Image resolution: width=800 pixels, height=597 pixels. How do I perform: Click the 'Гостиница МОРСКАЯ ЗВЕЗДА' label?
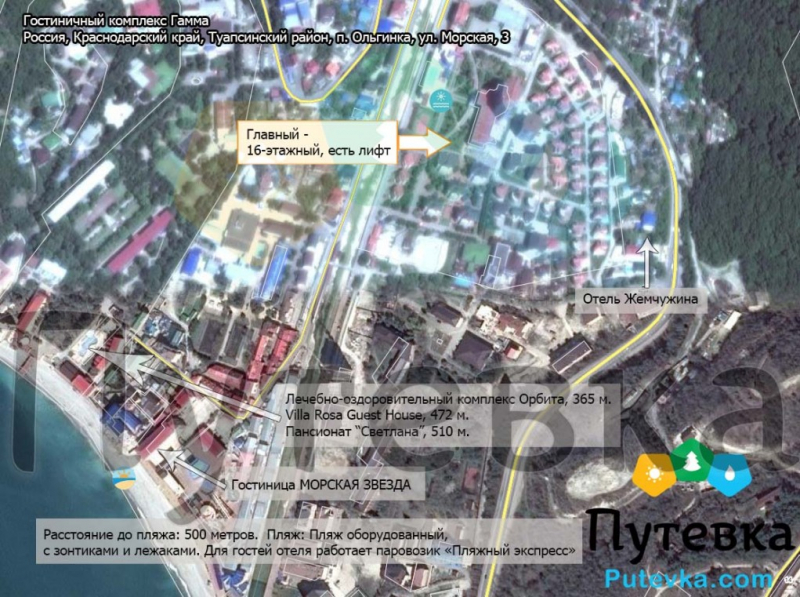(x=320, y=485)
